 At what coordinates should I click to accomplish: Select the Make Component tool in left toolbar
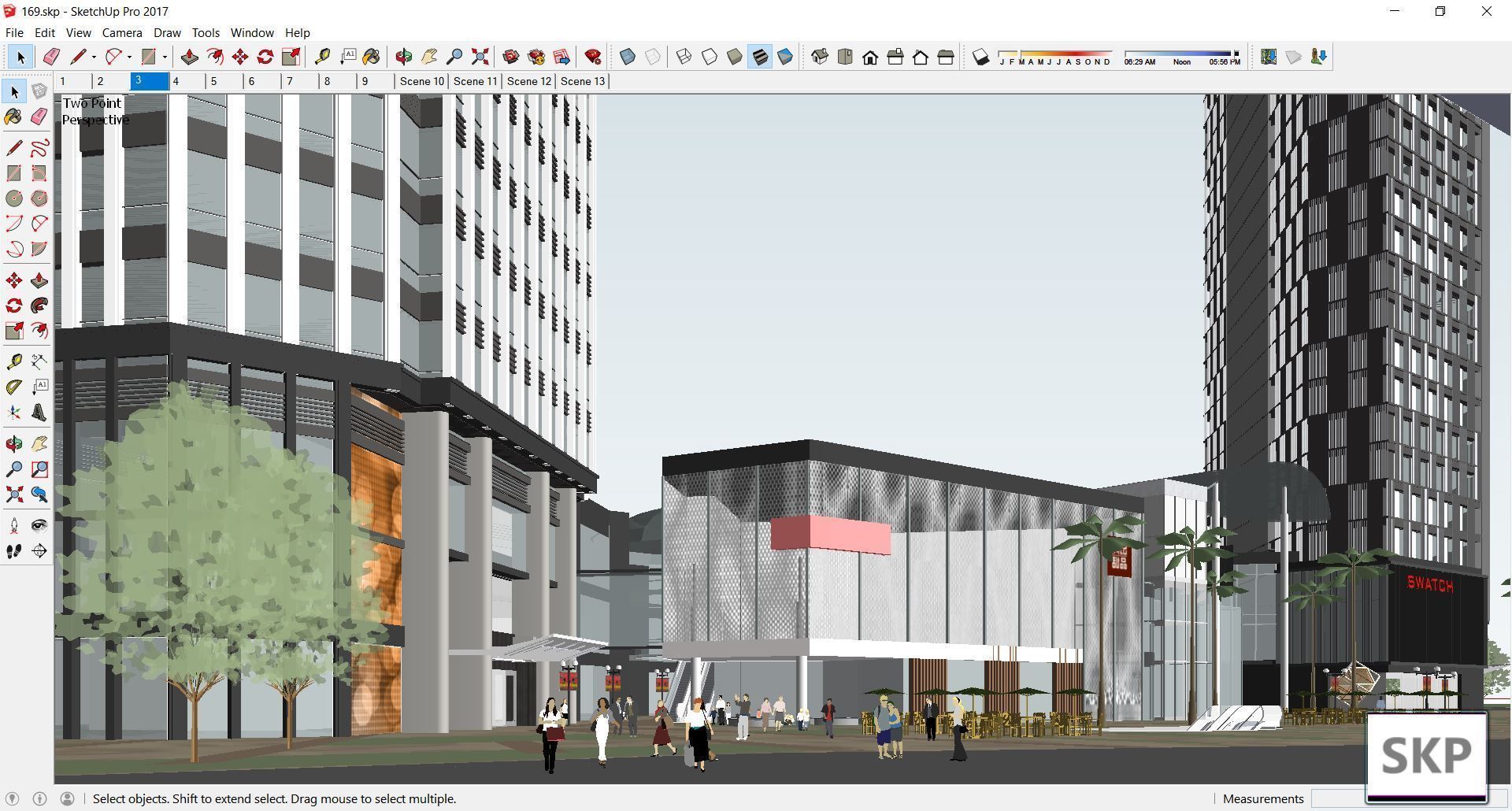point(39,92)
